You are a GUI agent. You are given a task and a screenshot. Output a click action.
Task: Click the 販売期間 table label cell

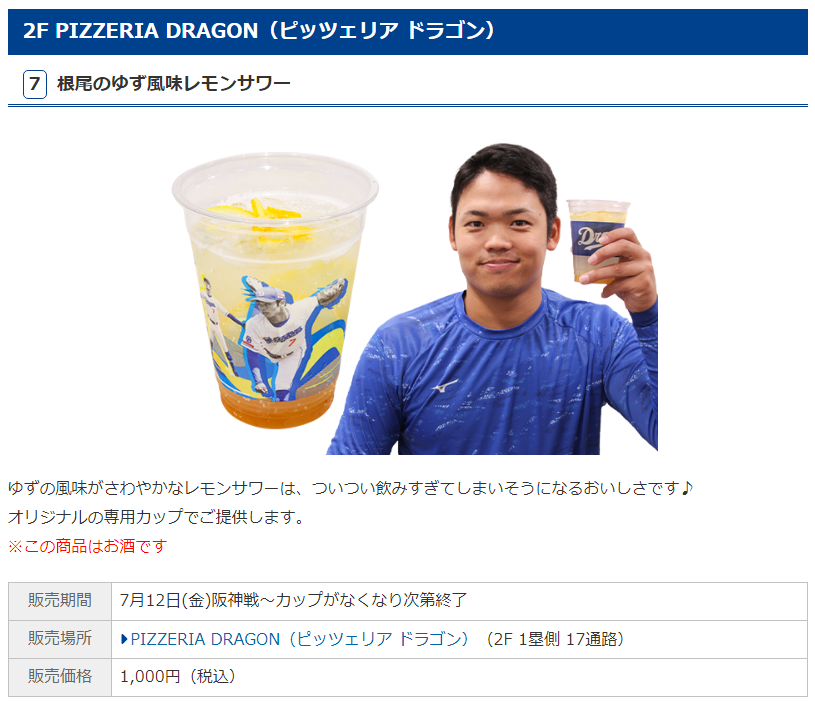tap(60, 601)
